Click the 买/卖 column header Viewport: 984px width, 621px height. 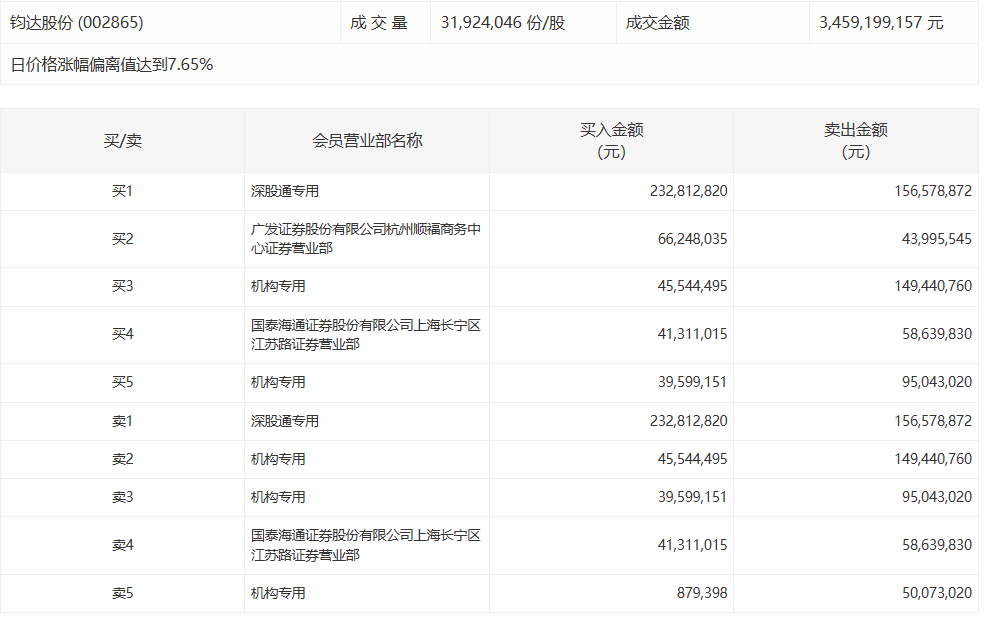(x=122, y=141)
